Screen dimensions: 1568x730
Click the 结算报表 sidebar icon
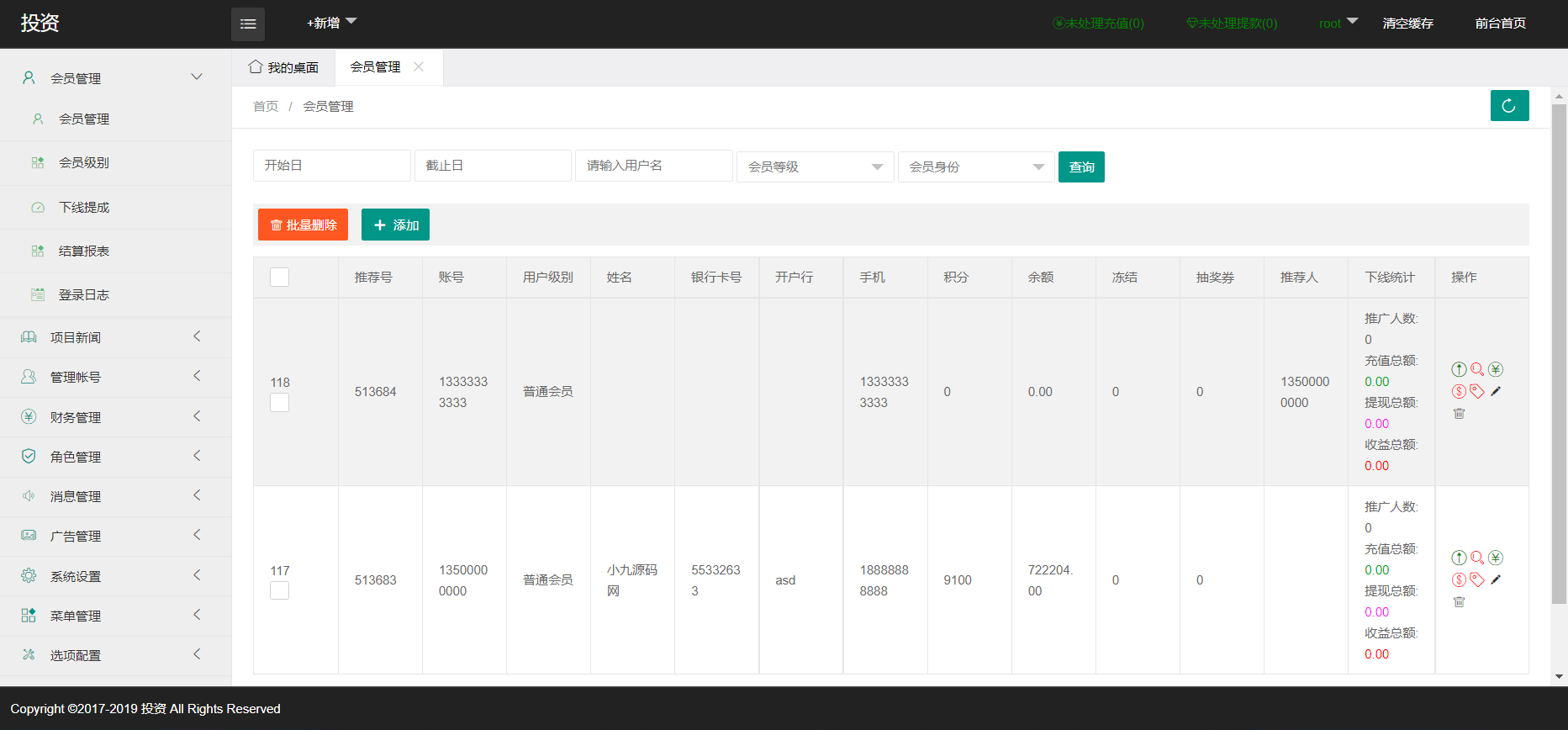click(38, 251)
